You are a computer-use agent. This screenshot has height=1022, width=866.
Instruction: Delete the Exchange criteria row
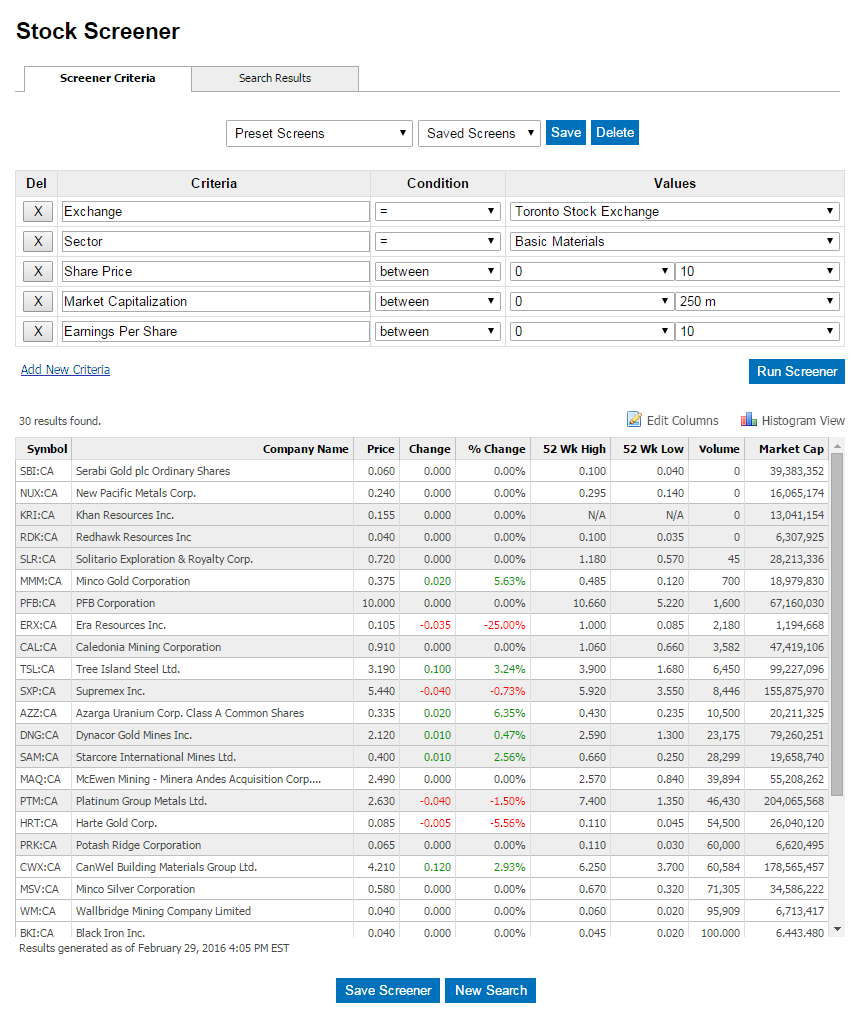pyautogui.click(x=37, y=211)
